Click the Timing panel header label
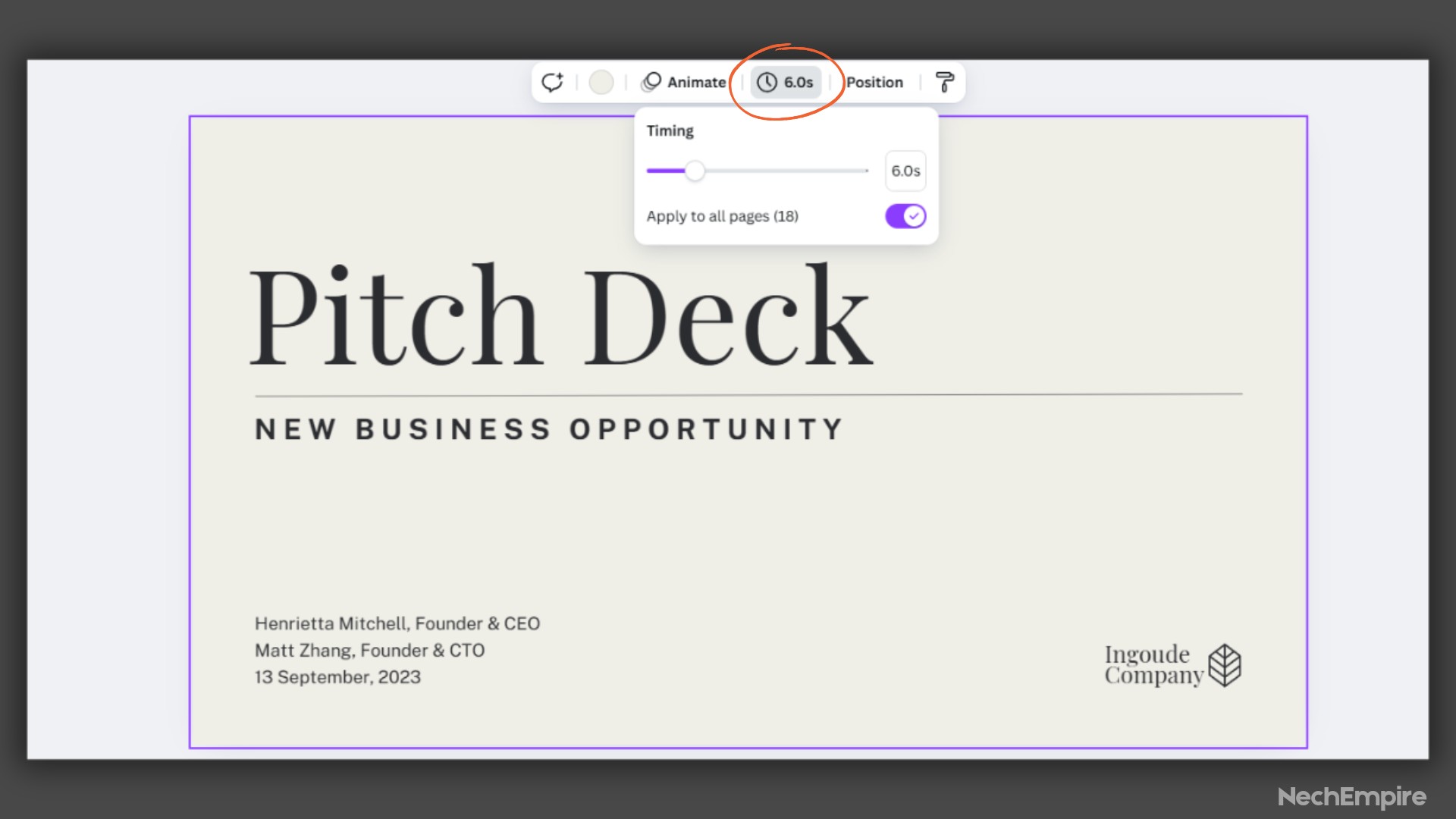Screen dimensions: 1456x819 [669, 130]
